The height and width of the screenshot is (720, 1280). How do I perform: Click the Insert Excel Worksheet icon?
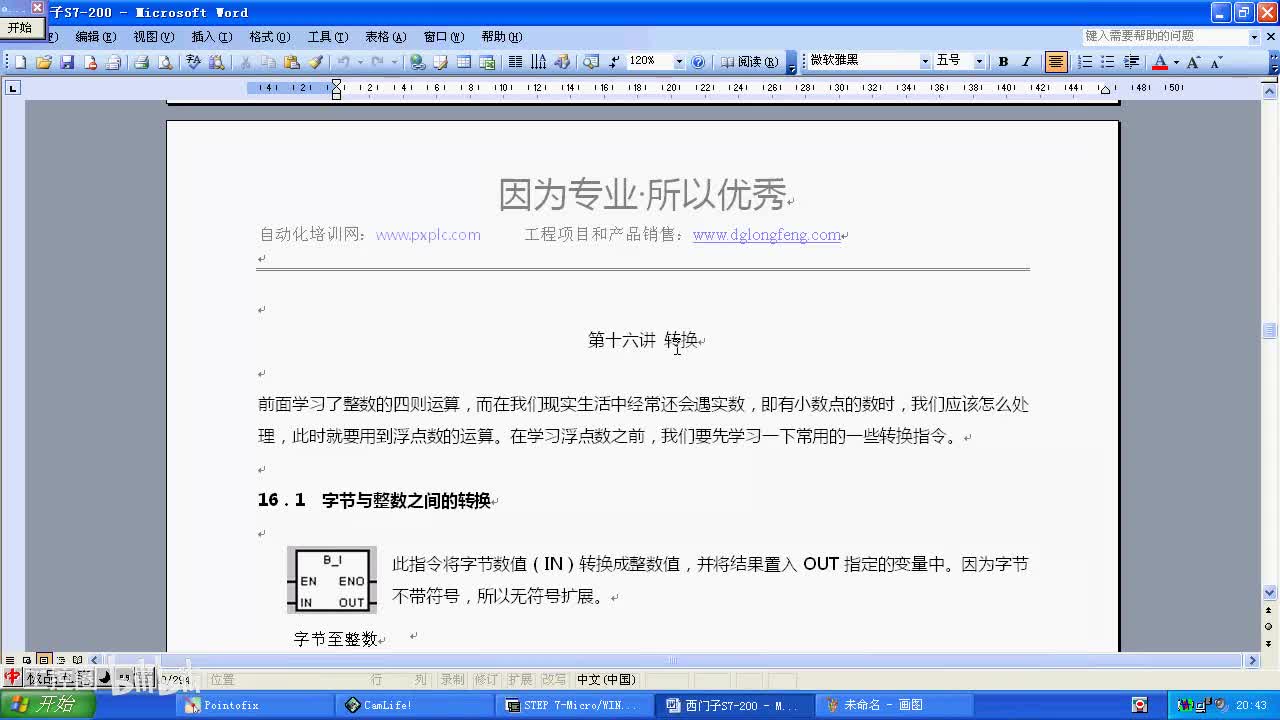(487, 62)
